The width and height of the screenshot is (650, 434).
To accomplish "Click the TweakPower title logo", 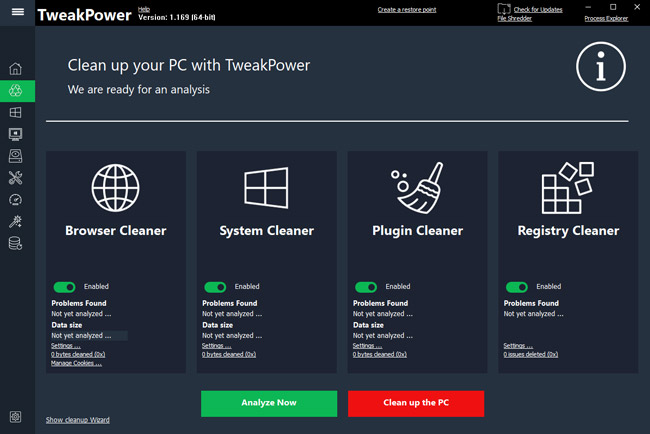I will (x=85, y=15).
